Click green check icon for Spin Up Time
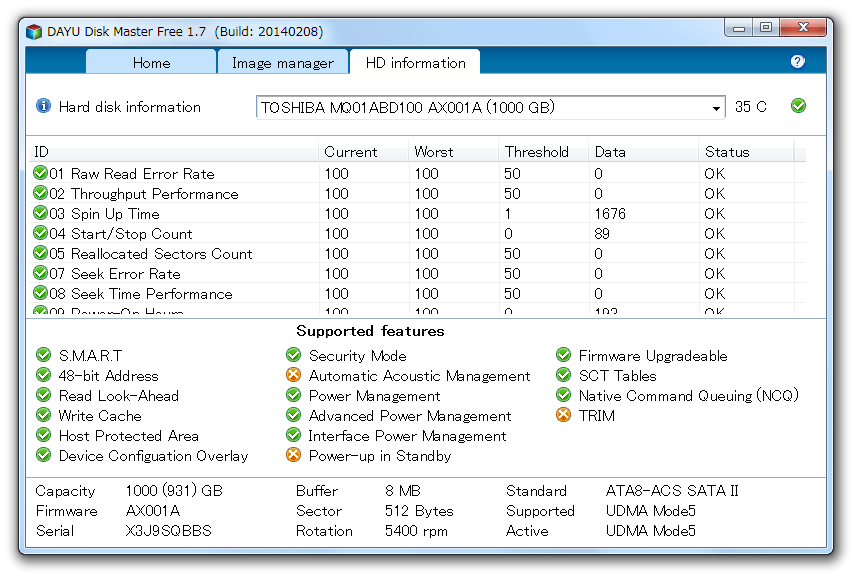 click(40, 213)
